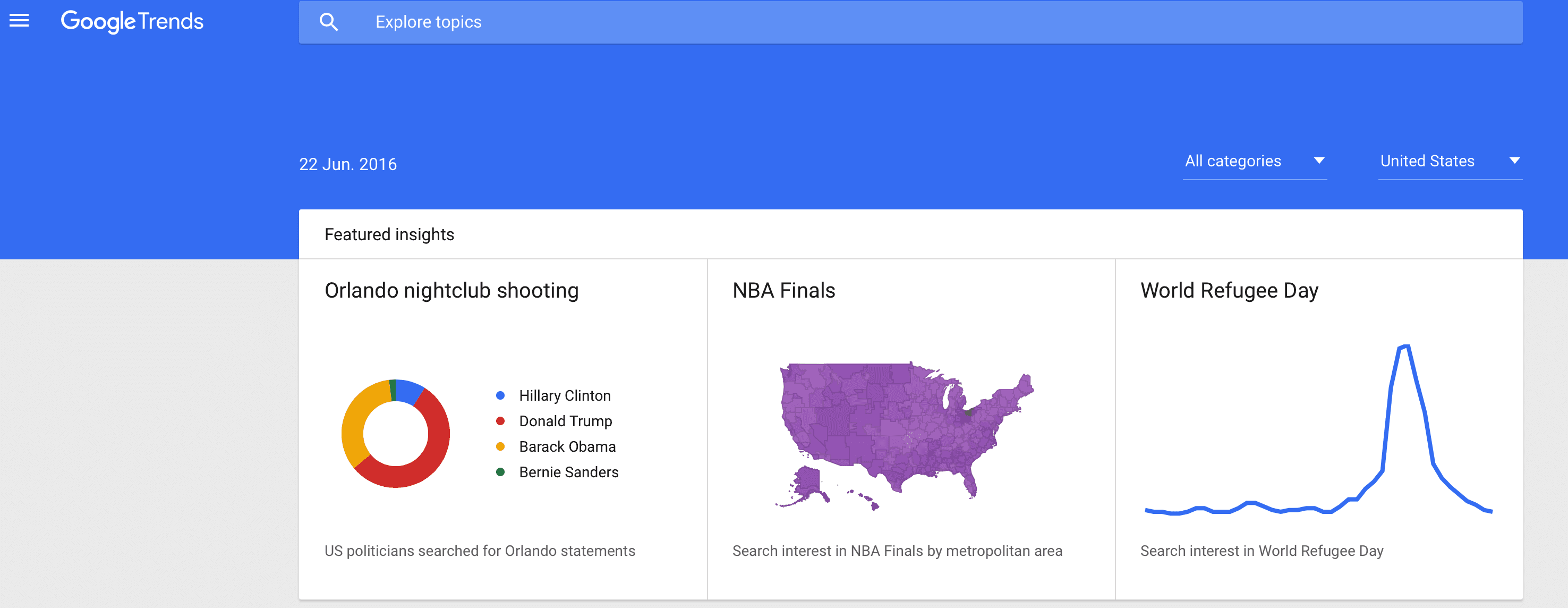Select the Barack Obama legend label
1568x608 pixels.
[x=567, y=446]
